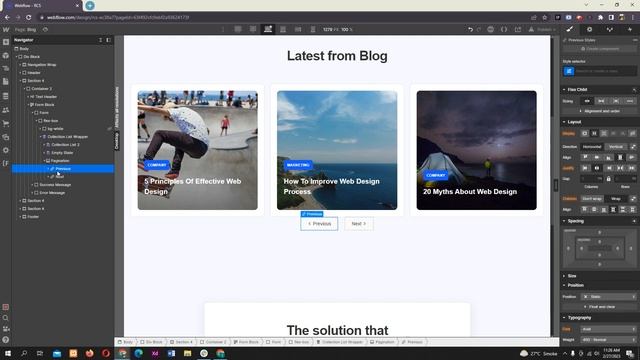The height and width of the screenshot is (360, 640).
Task: Pin the Navigator panel icon
Action: tap(108, 40)
